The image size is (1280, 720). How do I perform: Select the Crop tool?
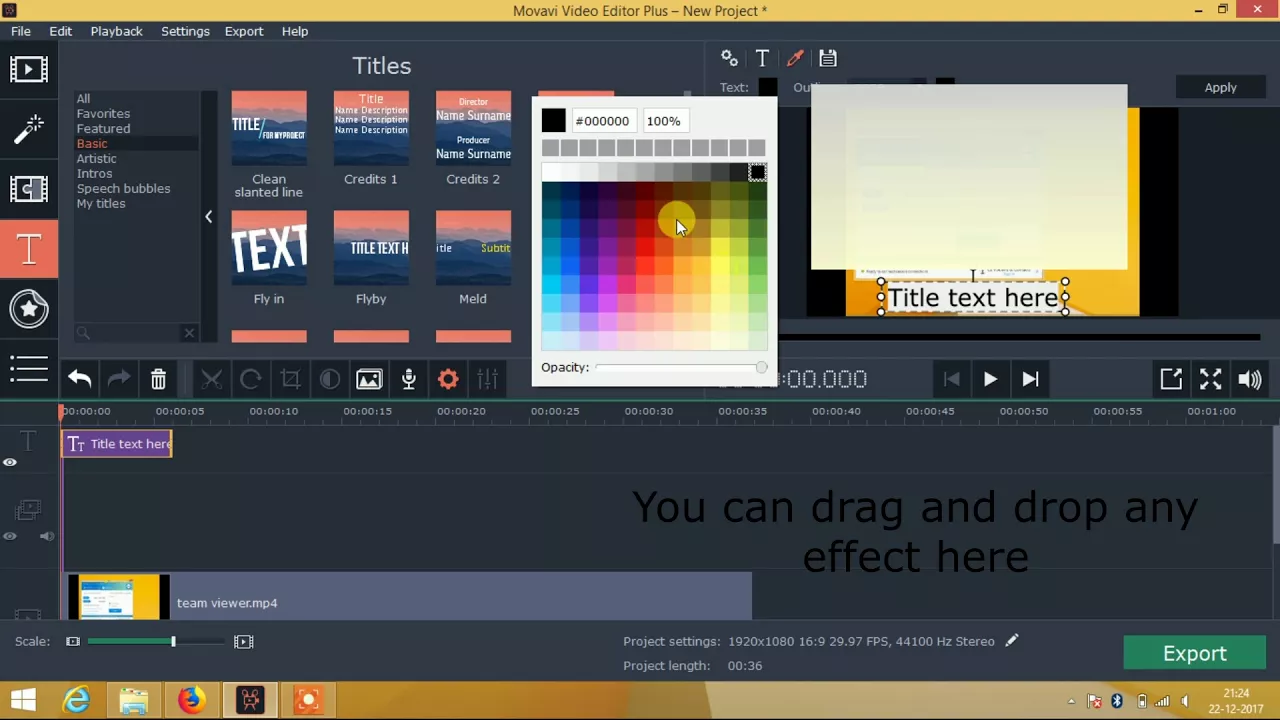290,379
